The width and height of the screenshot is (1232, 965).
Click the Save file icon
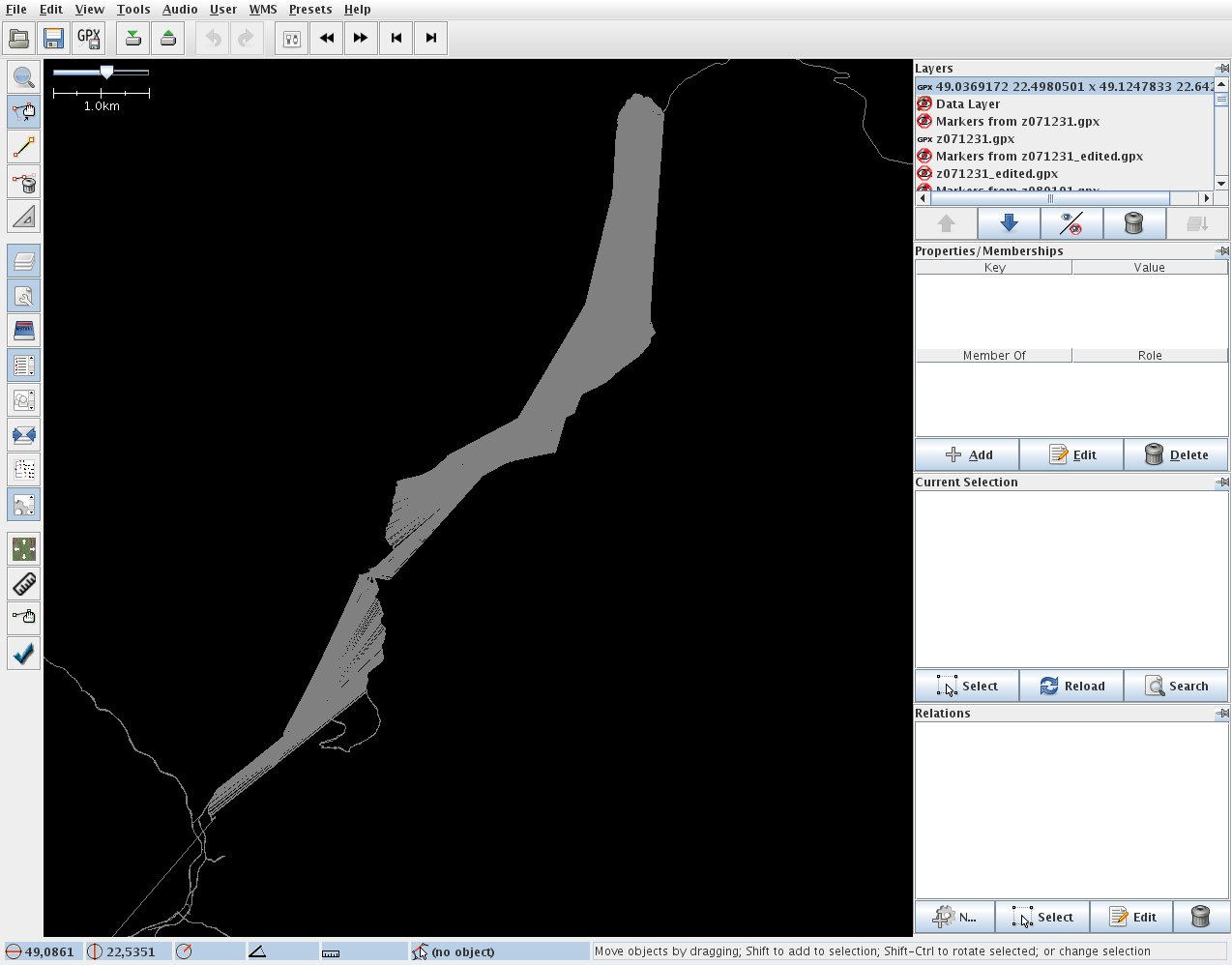point(53,39)
